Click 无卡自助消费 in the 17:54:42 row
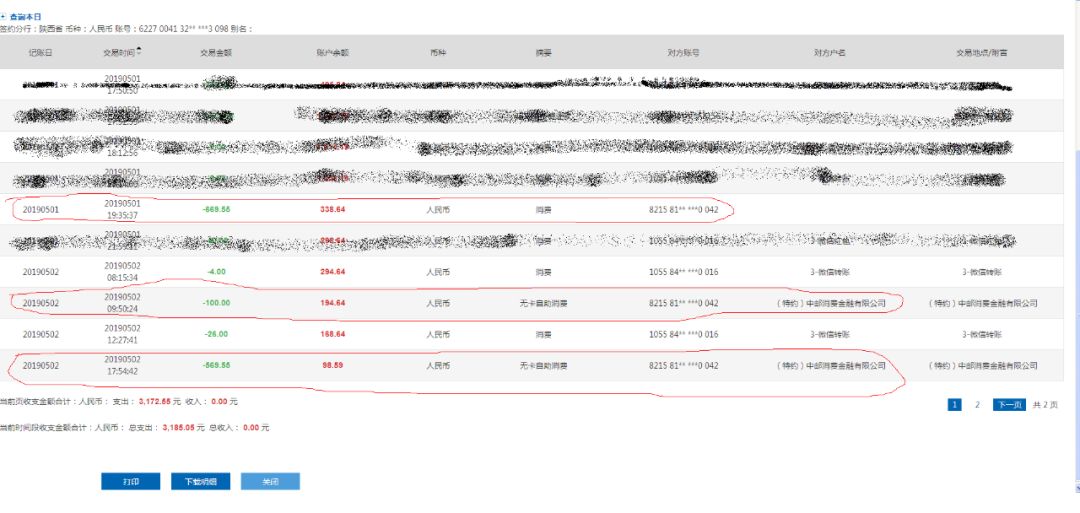1080x513 pixels. [x=543, y=365]
